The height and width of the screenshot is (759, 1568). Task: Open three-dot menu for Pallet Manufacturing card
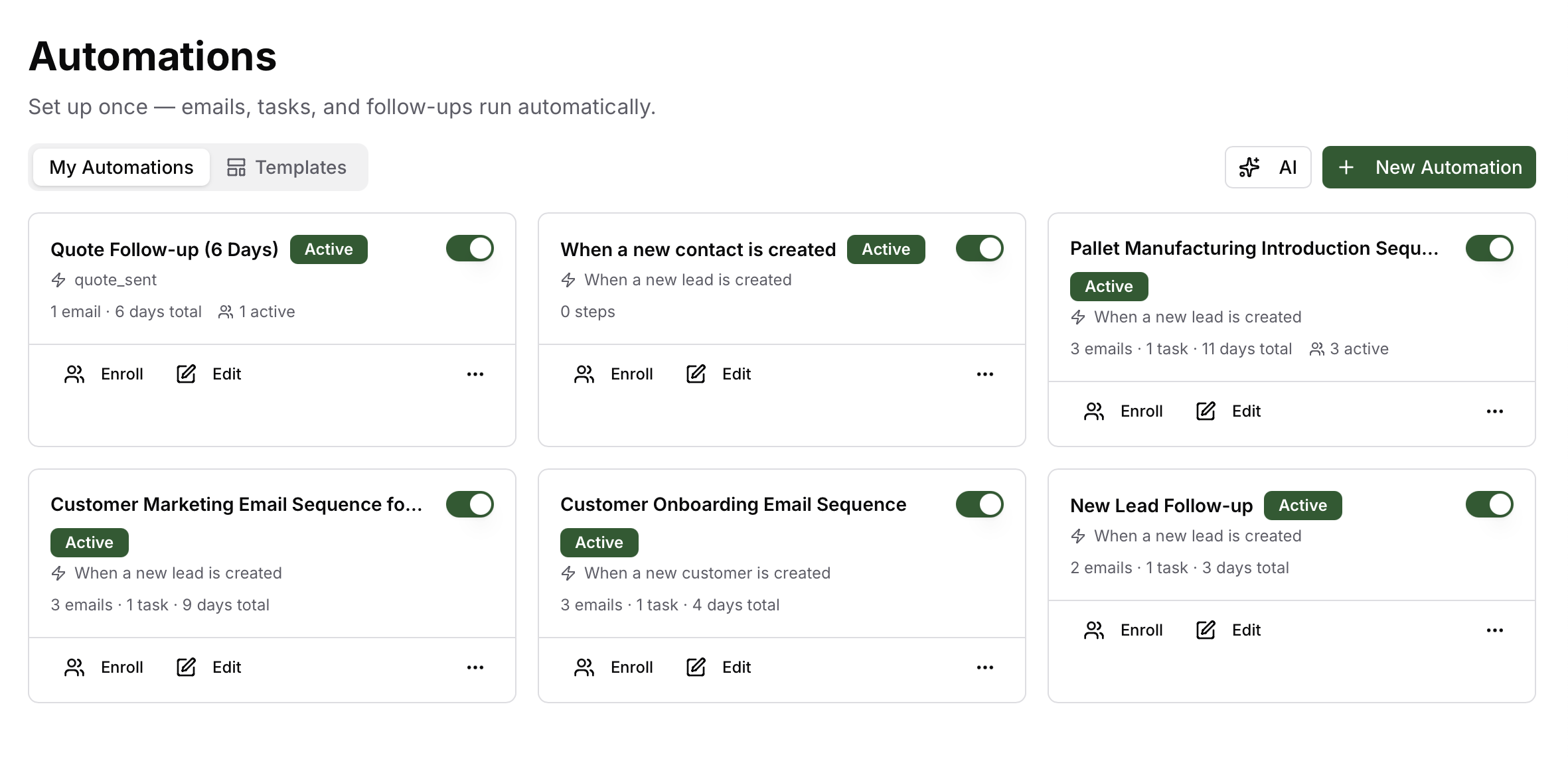point(1495,411)
